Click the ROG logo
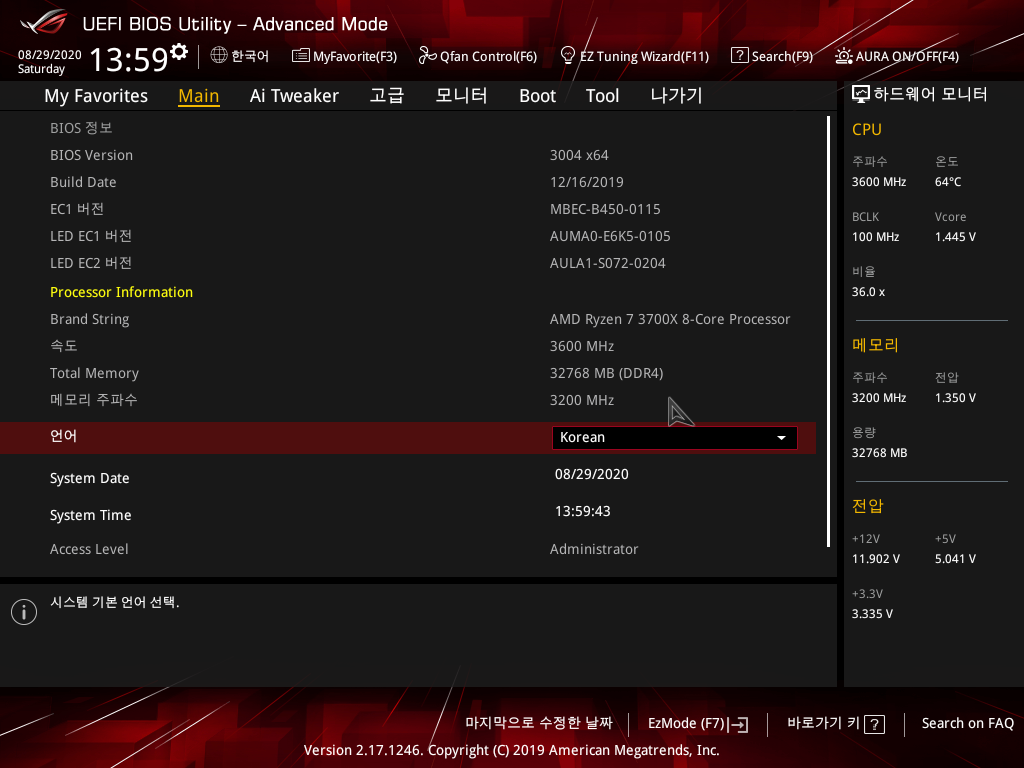This screenshot has width=1024, height=768. tap(44, 22)
